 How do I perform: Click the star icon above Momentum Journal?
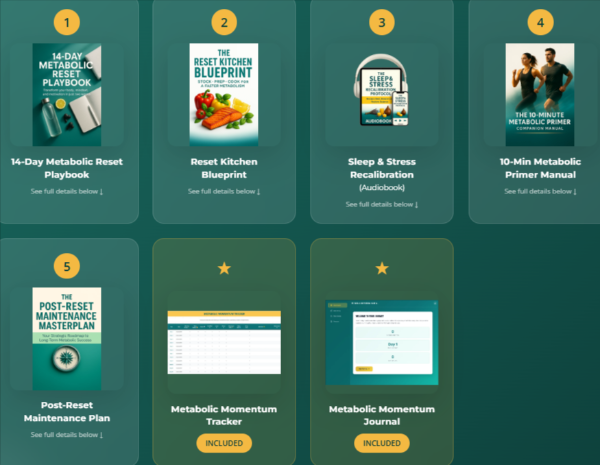click(x=382, y=268)
